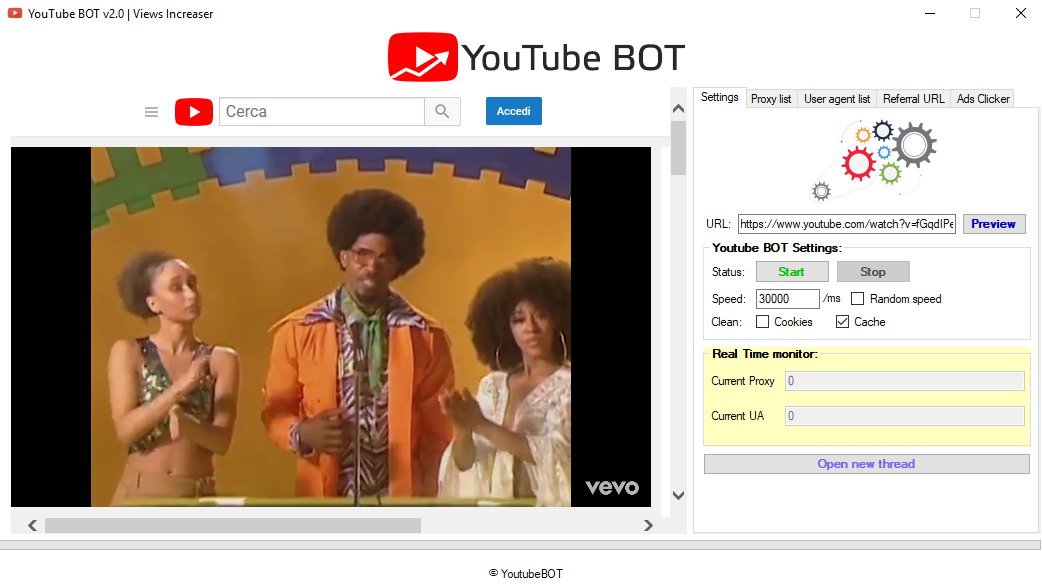The width and height of the screenshot is (1042, 586).
Task: Click the Current Proxy field
Action: tap(904, 381)
